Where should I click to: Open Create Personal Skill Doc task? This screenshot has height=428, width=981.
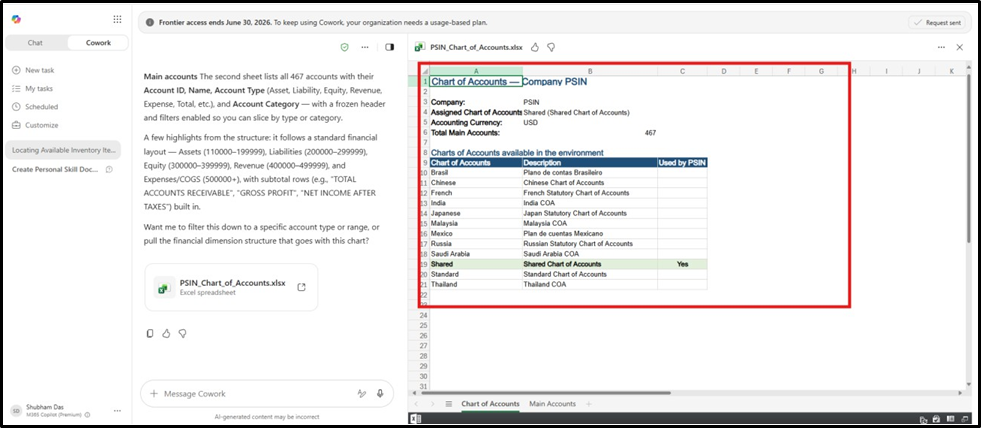tap(55, 169)
